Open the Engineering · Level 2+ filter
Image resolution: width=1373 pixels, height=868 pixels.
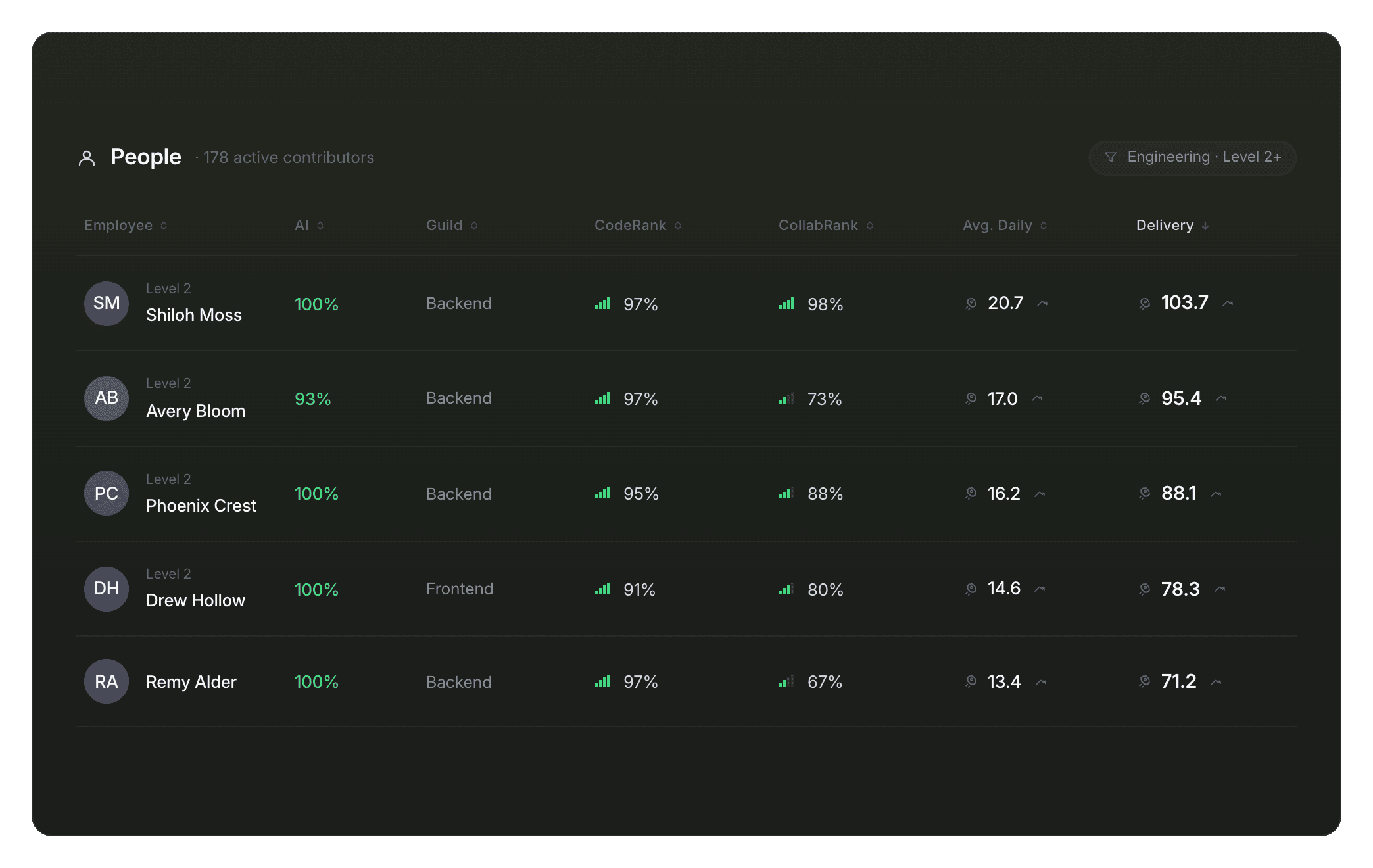coord(1192,157)
